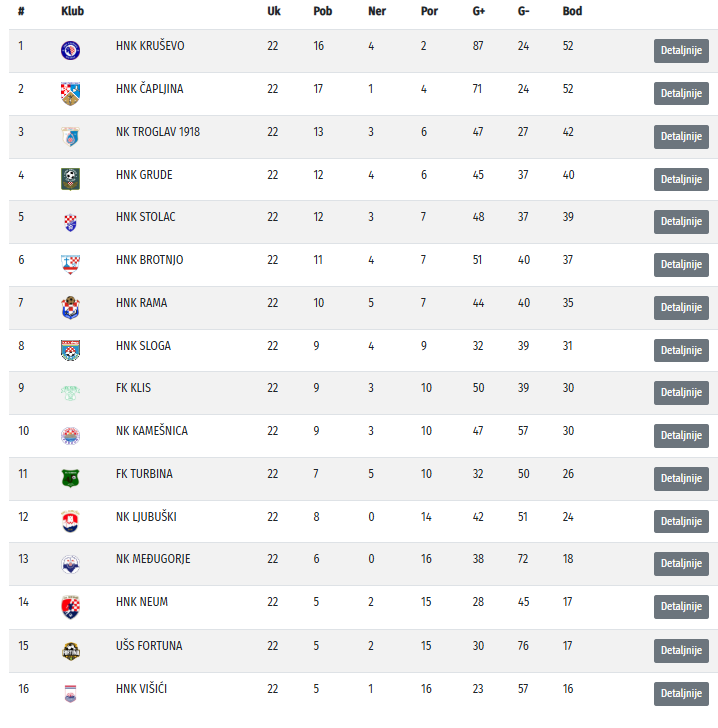This screenshot has width=718, height=728.
Task: Click the HNK Neum club crest
Action: pos(70,606)
